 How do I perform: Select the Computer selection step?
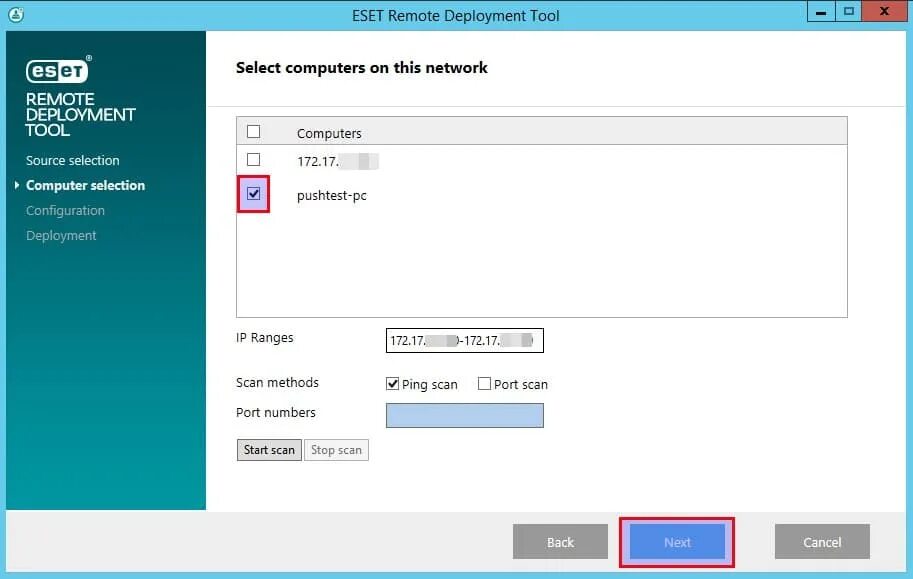click(x=86, y=185)
